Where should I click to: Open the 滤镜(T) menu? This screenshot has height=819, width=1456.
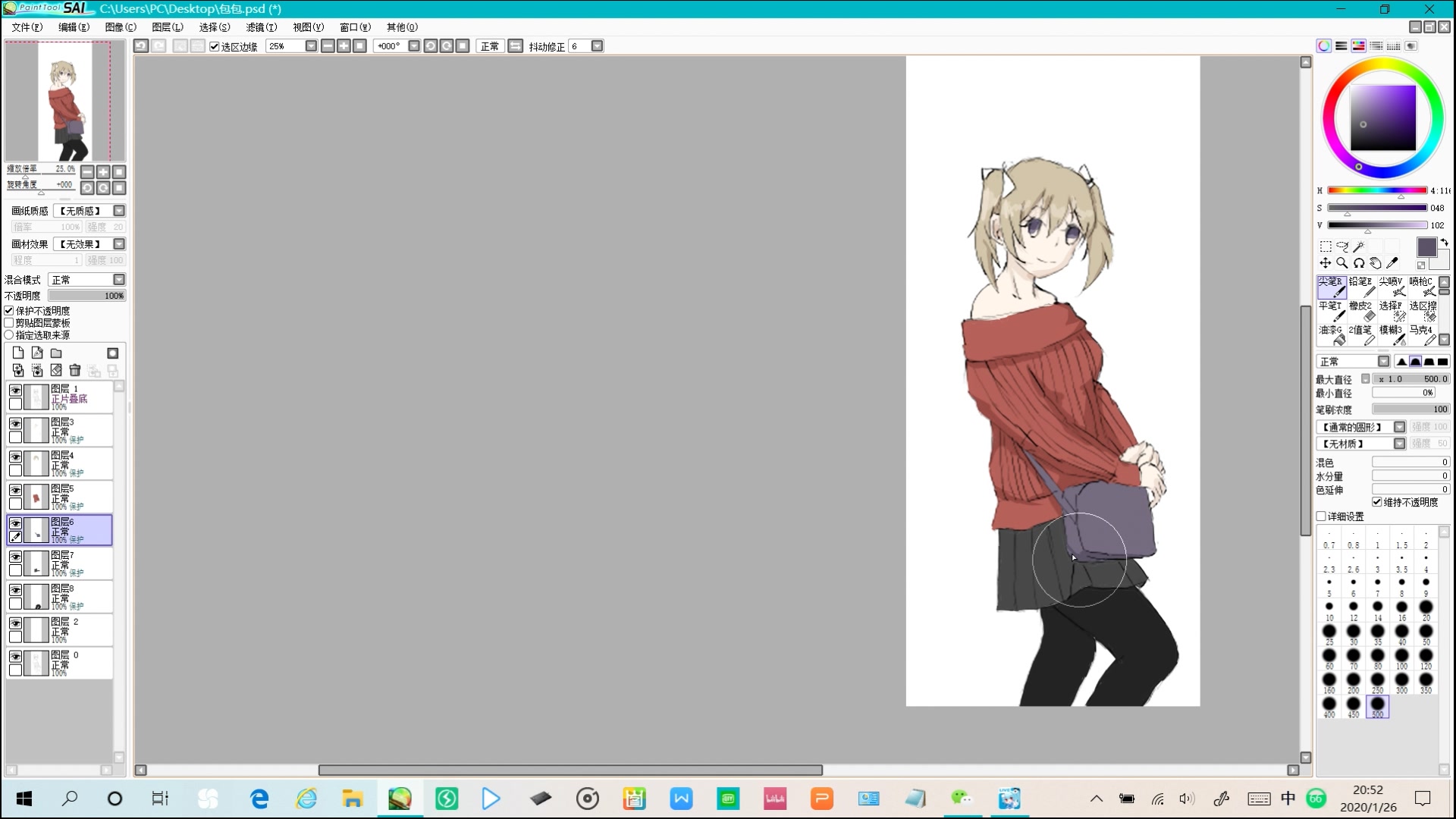261,27
